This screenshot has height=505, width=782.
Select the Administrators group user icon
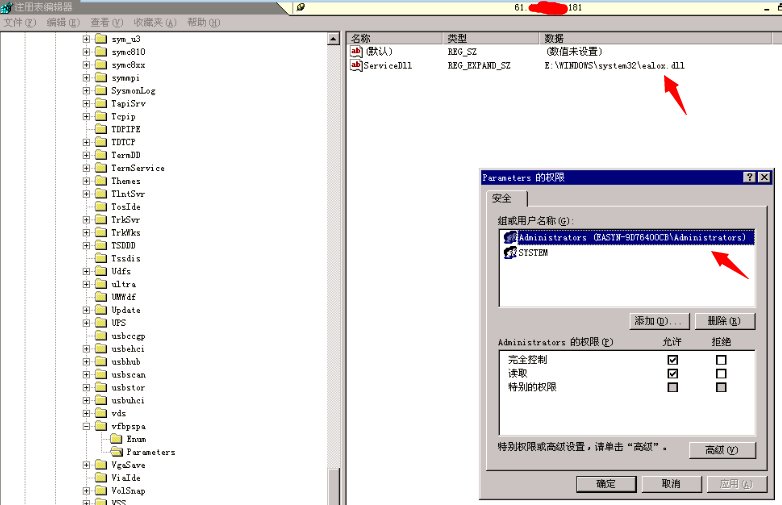[510, 237]
